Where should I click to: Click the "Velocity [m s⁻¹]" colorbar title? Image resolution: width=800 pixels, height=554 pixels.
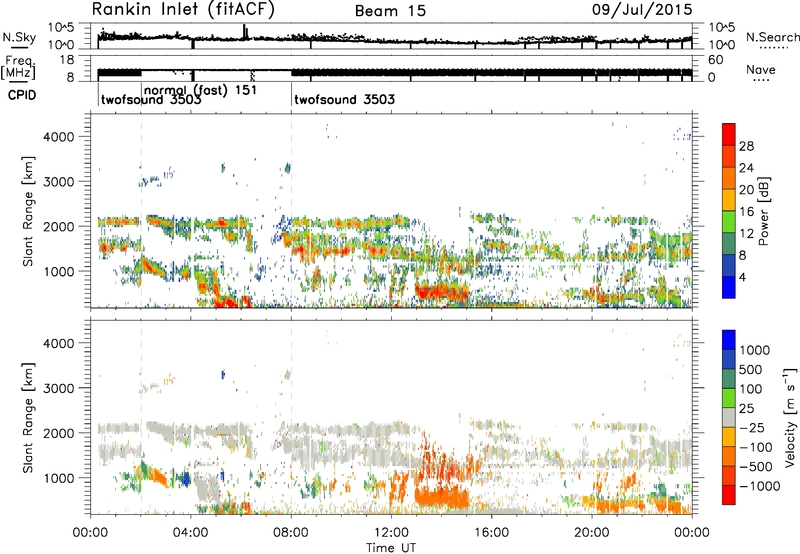point(790,417)
